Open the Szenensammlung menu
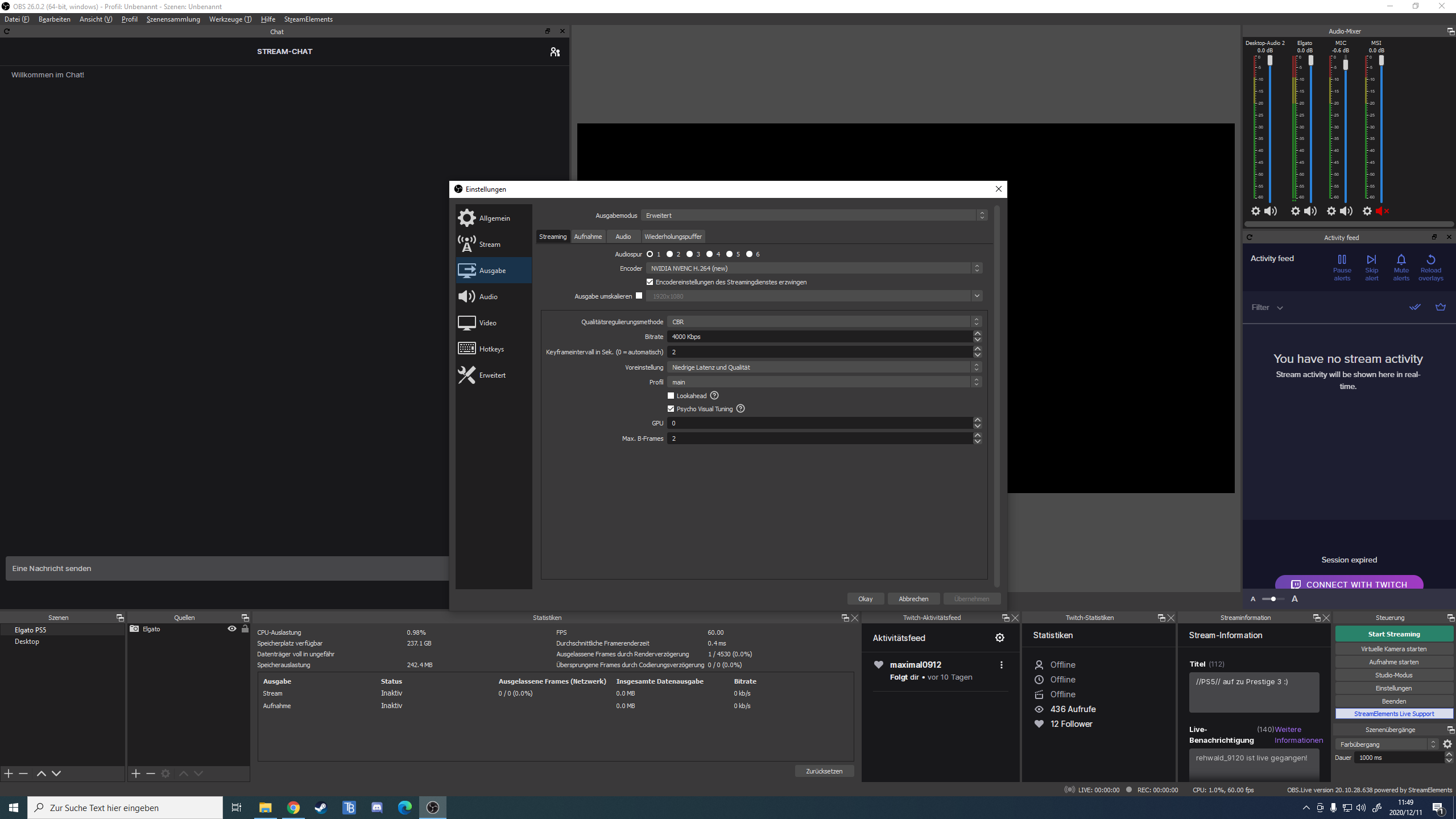Image resolution: width=1456 pixels, height=819 pixels. [173, 19]
